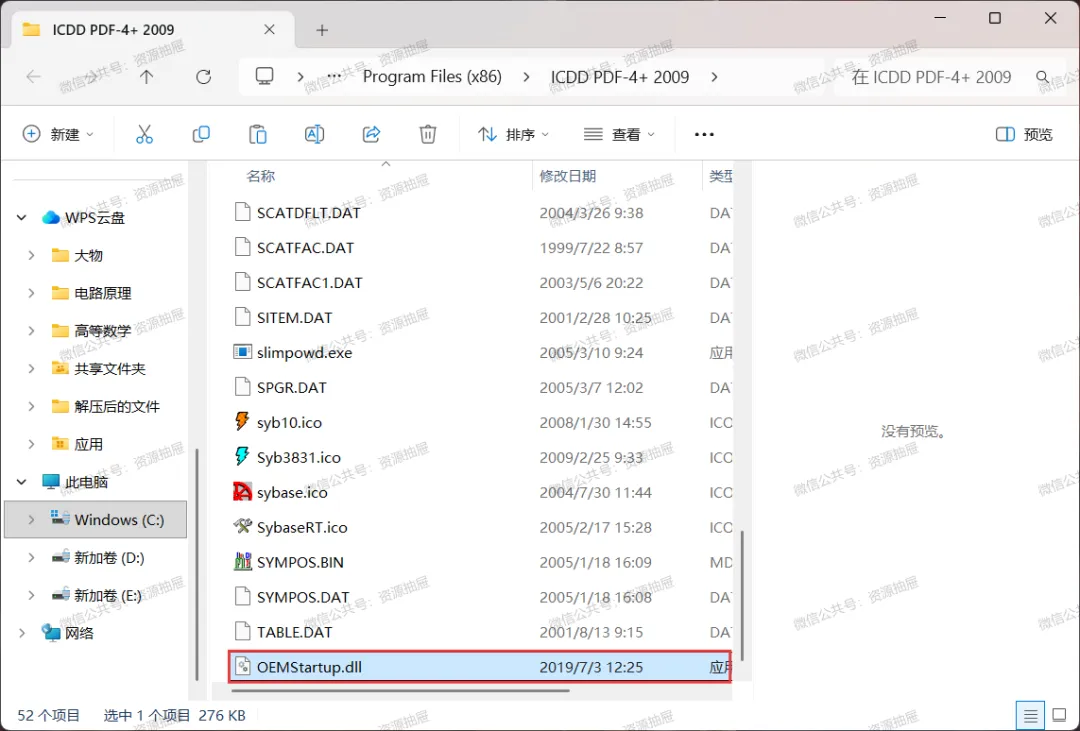The image size is (1080, 731).
Task: Open the 查看 view dropdown
Action: tap(619, 134)
